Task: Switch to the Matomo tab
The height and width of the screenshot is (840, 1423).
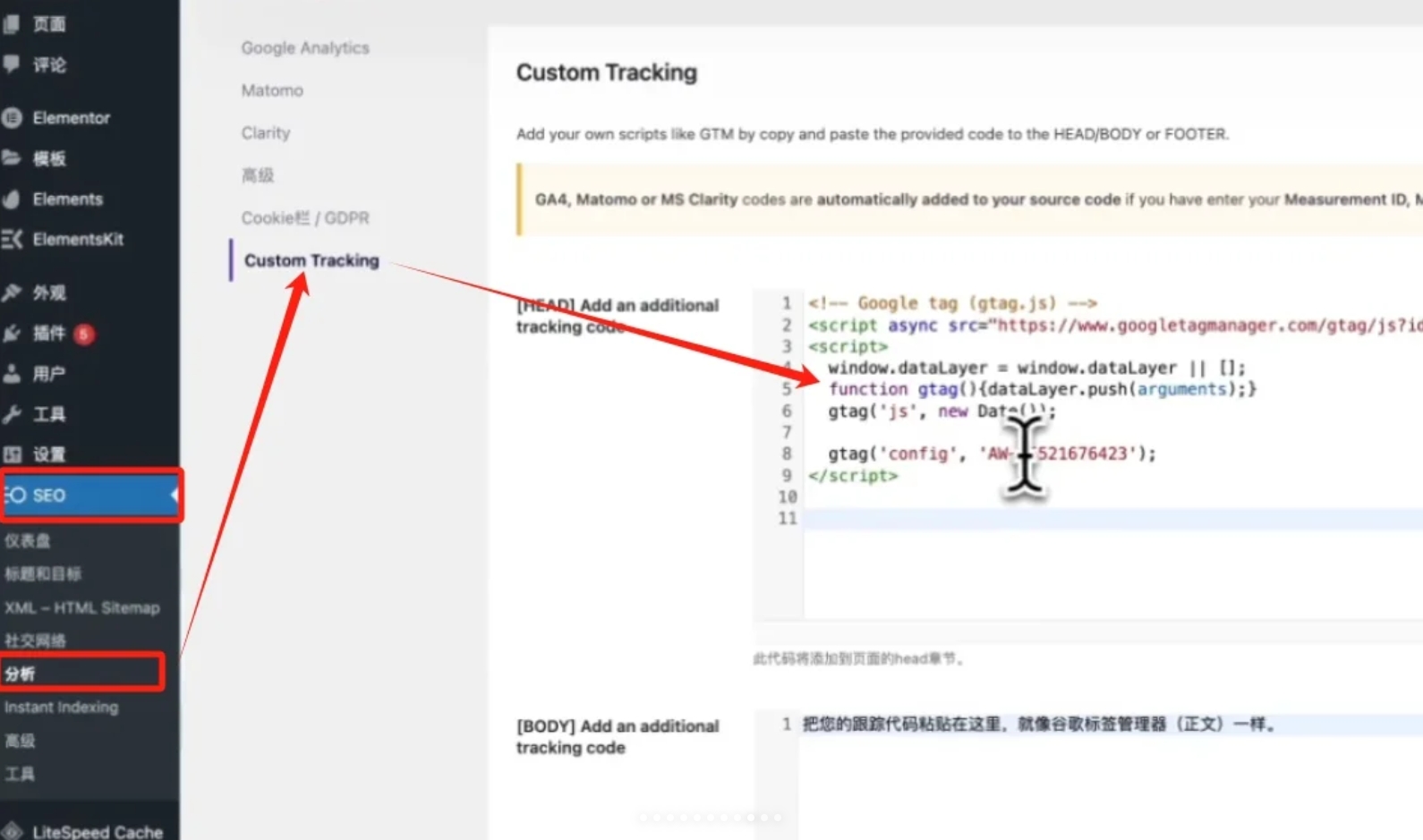Action: [272, 90]
